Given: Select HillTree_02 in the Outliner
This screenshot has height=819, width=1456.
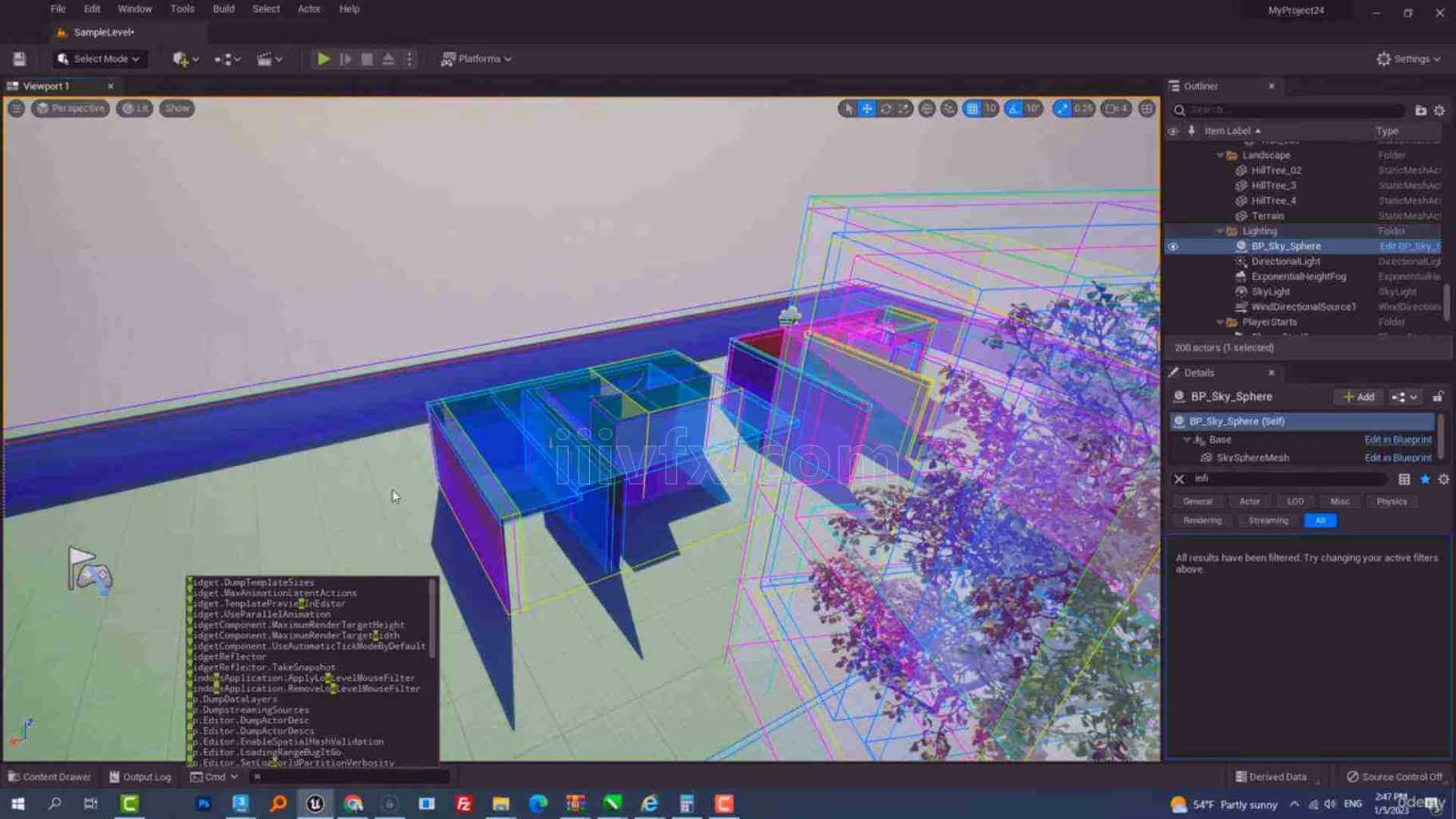Looking at the screenshot, I should [1276, 171].
